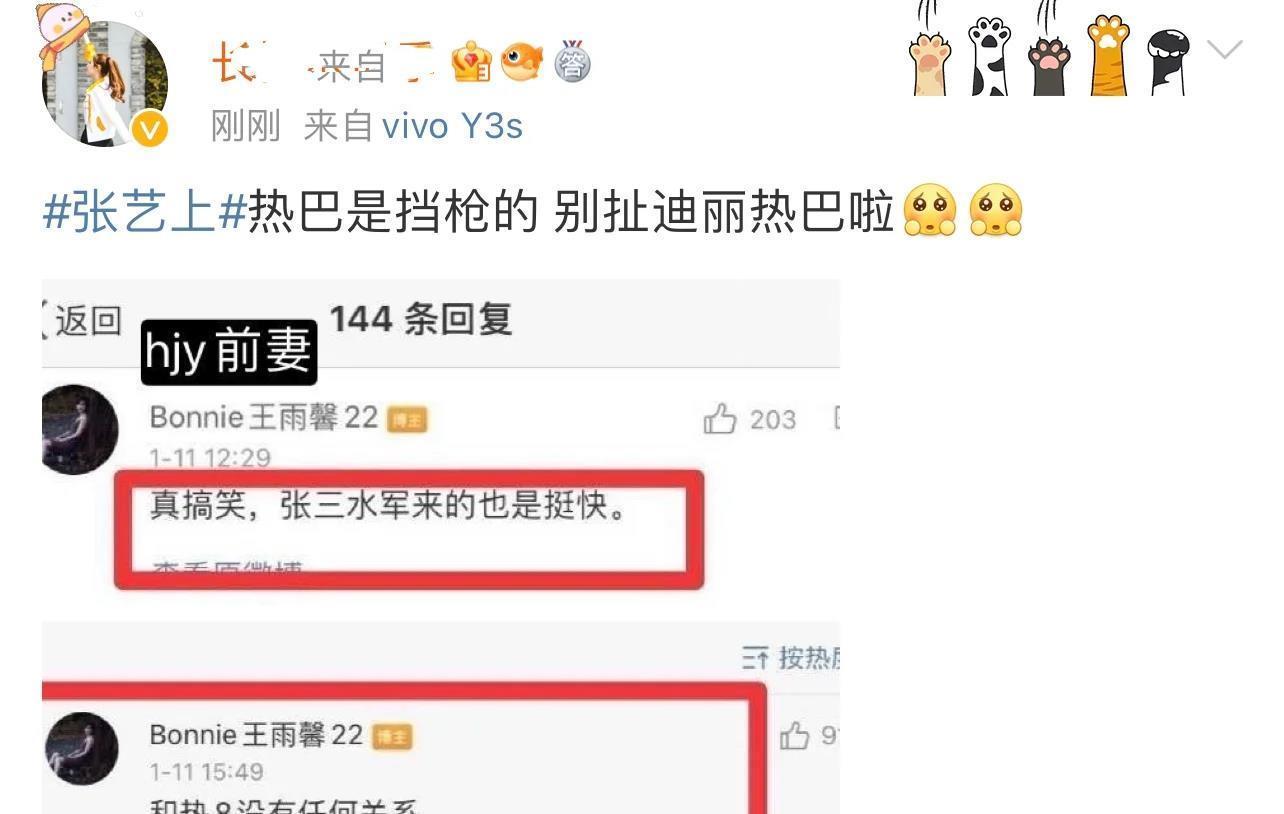Like the second Bonnie王雨馨 comment
This screenshot has width=1284, height=814.
pos(795,737)
